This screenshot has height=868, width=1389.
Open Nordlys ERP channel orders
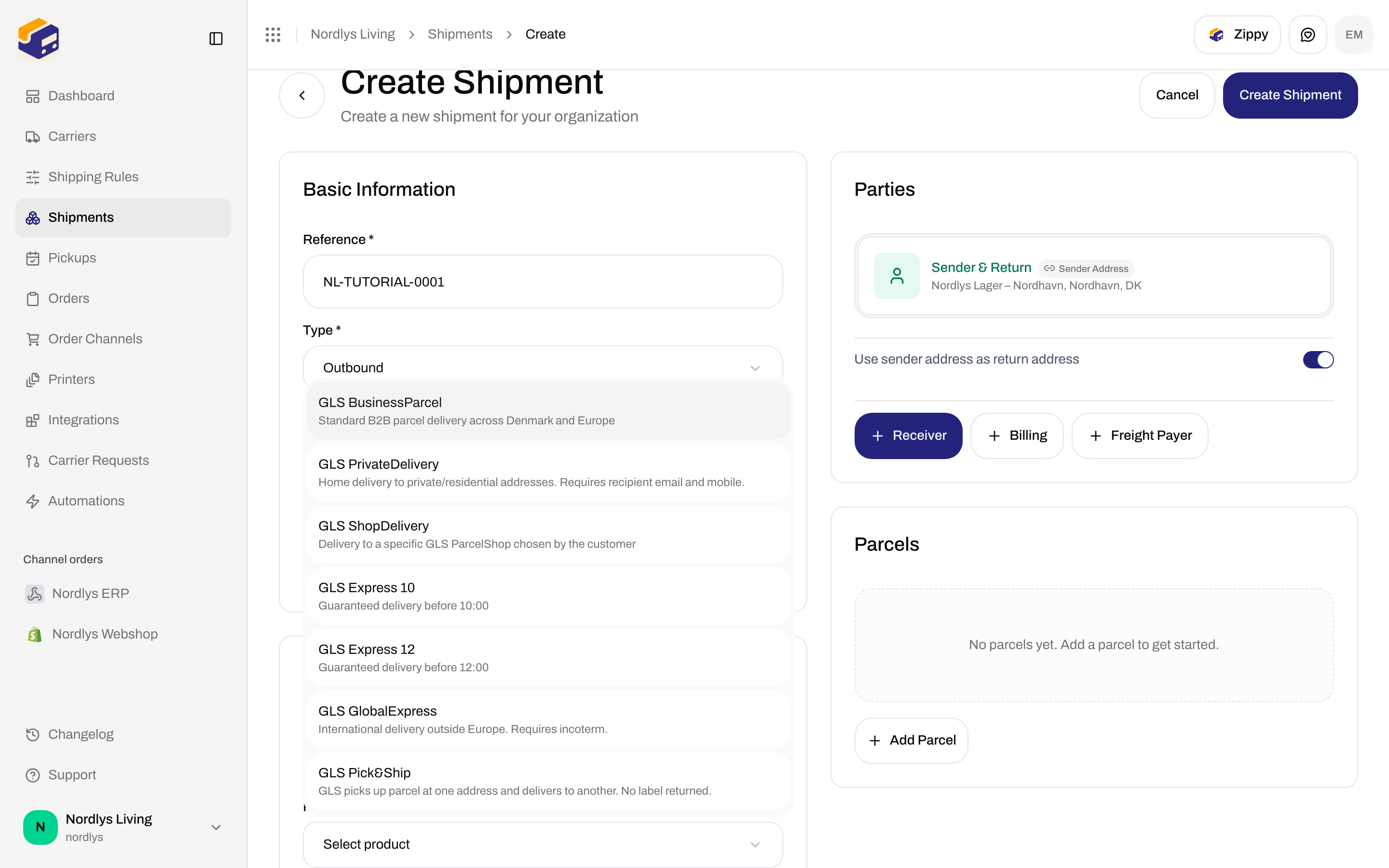click(123, 594)
